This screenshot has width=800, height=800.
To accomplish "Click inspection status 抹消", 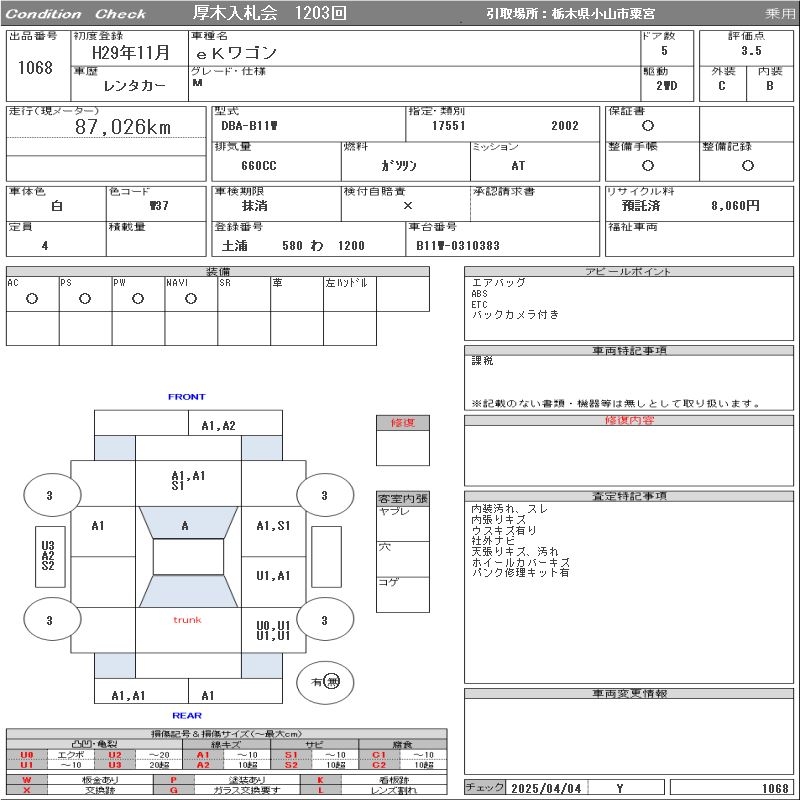I will click(255, 206).
